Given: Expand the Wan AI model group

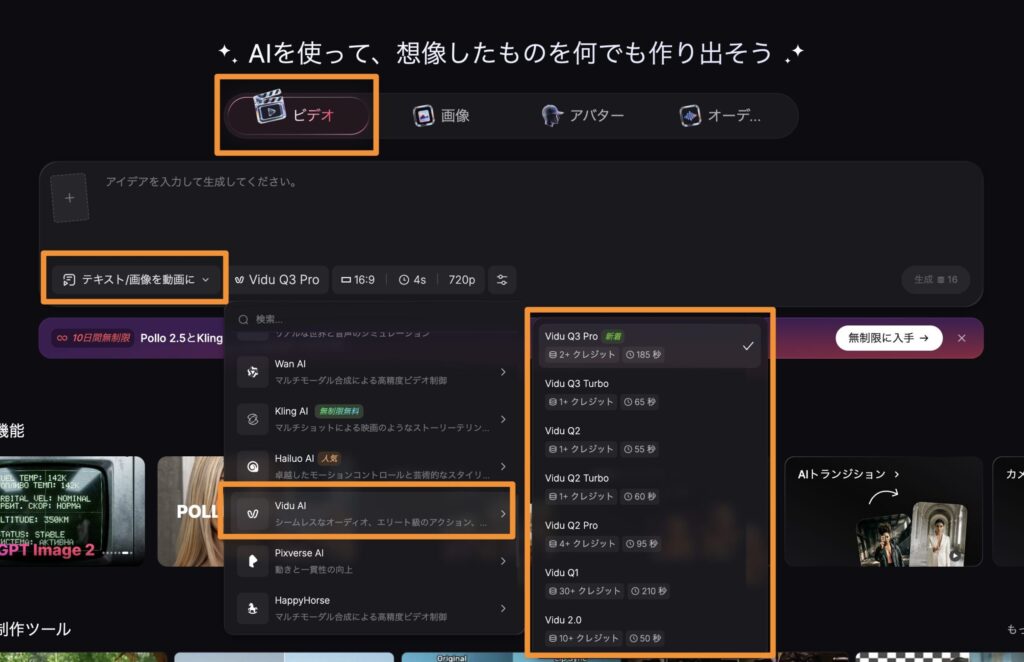Looking at the screenshot, I should pos(372,372).
